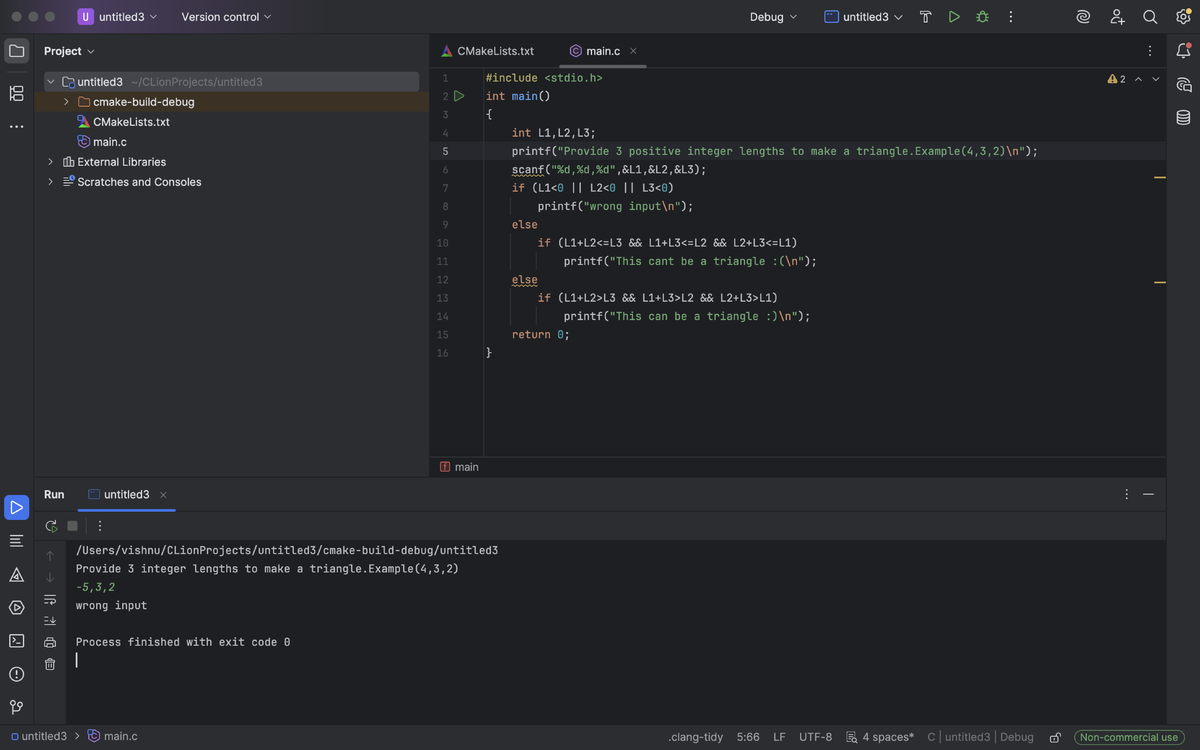Stop the running process button
The image size is (1200, 750).
coord(72,526)
